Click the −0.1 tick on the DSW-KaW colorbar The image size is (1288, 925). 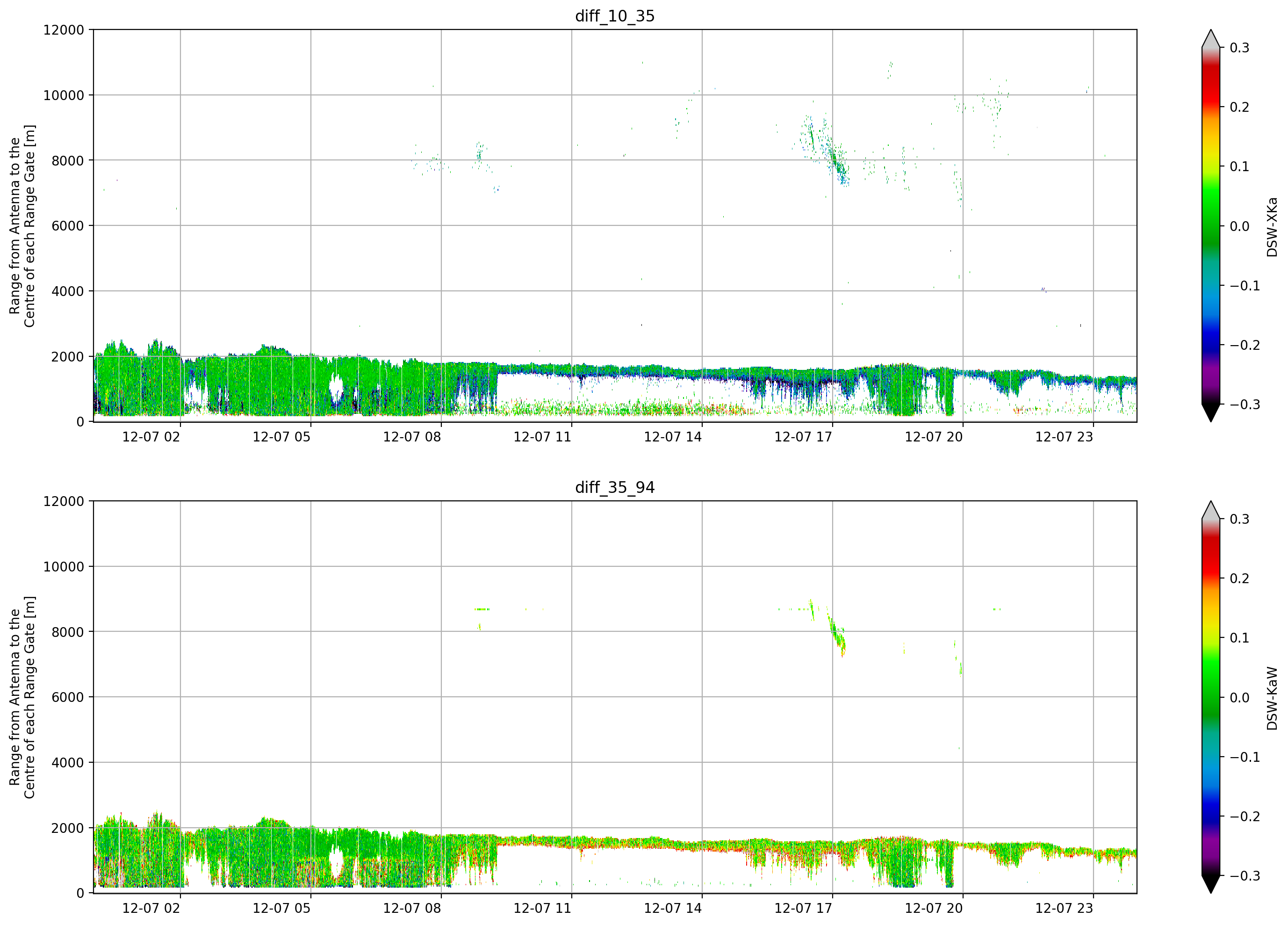coord(1245,758)
